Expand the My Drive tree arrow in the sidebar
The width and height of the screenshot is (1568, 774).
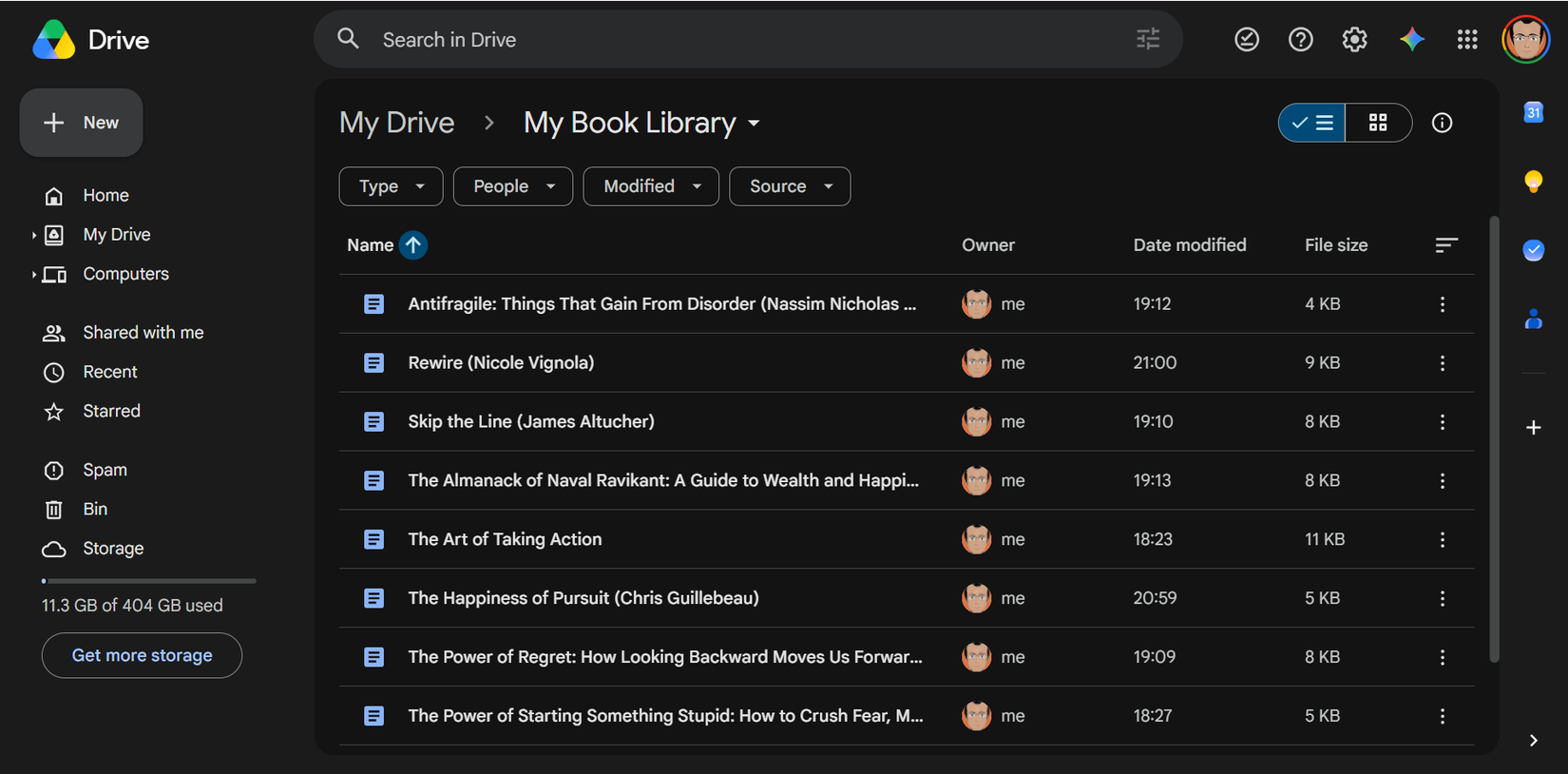click(x=34, y=235)
